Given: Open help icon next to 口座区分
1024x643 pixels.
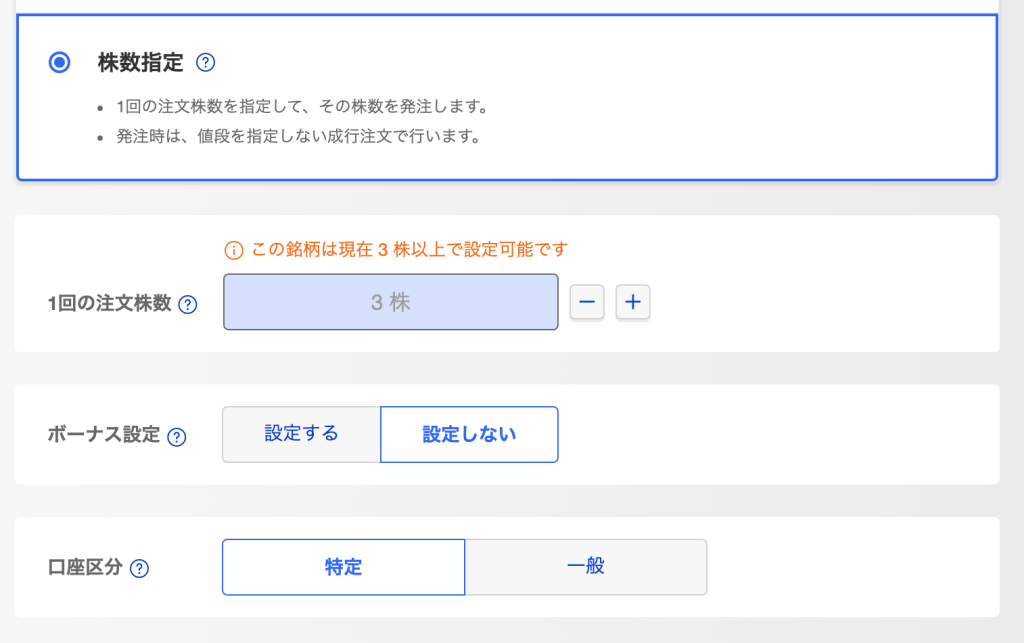Looking at the screenshot, I should pyautogui.click(x=139, y=569).
